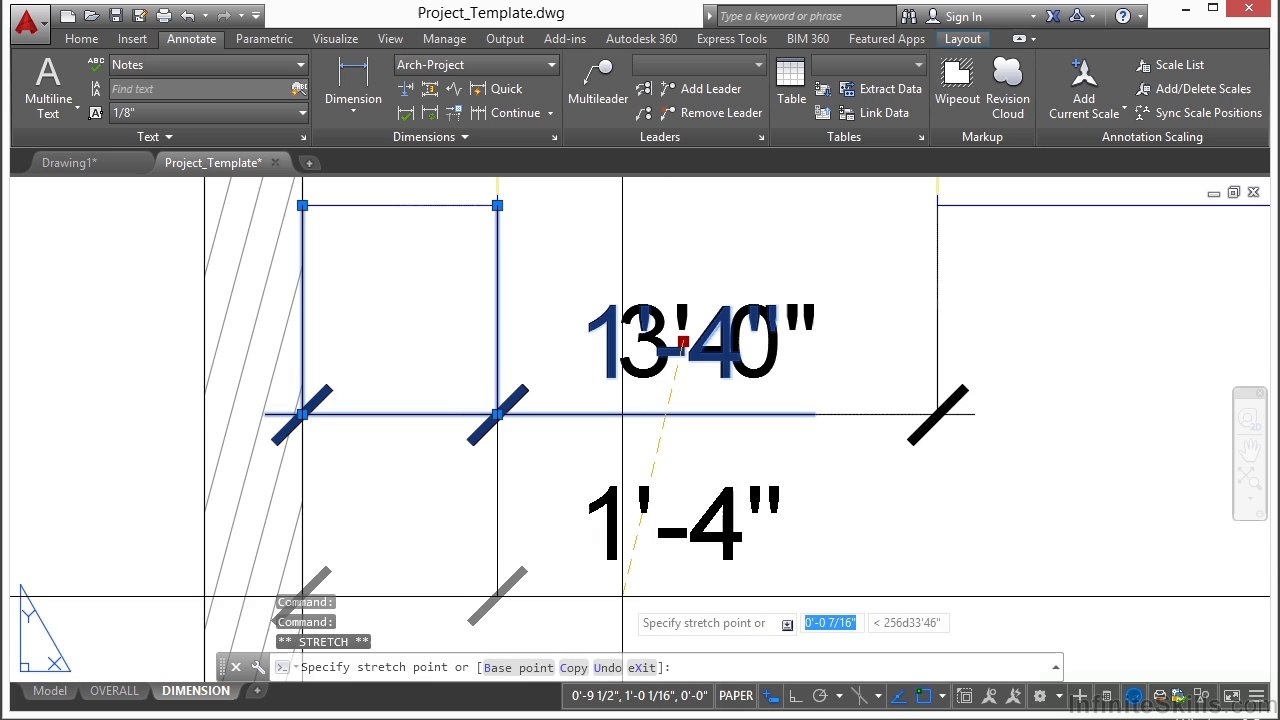Expand the Continue dimension flyout arrow
The height and width of the screenshot is (720, 1280).
550,113
